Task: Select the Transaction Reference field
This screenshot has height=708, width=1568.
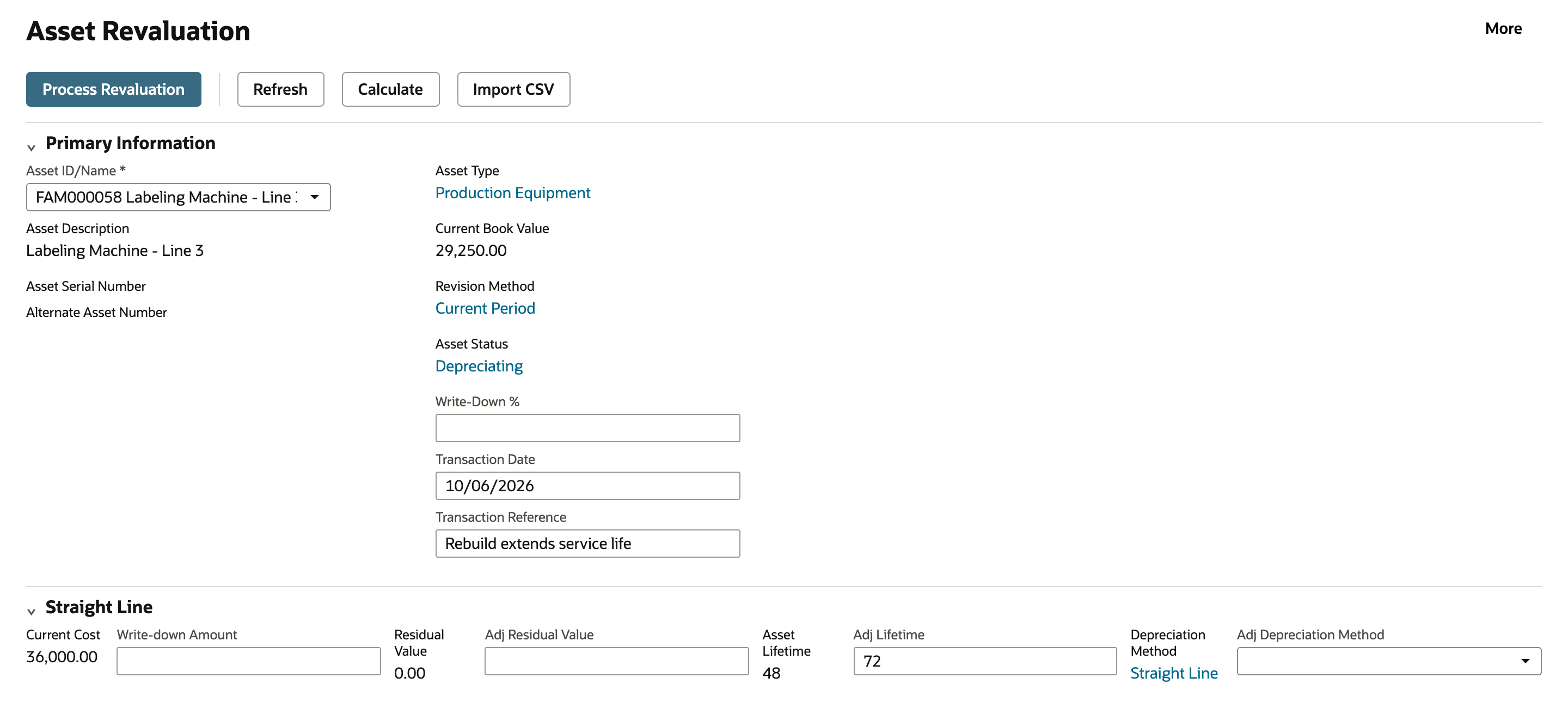Action: pos(587,544)
